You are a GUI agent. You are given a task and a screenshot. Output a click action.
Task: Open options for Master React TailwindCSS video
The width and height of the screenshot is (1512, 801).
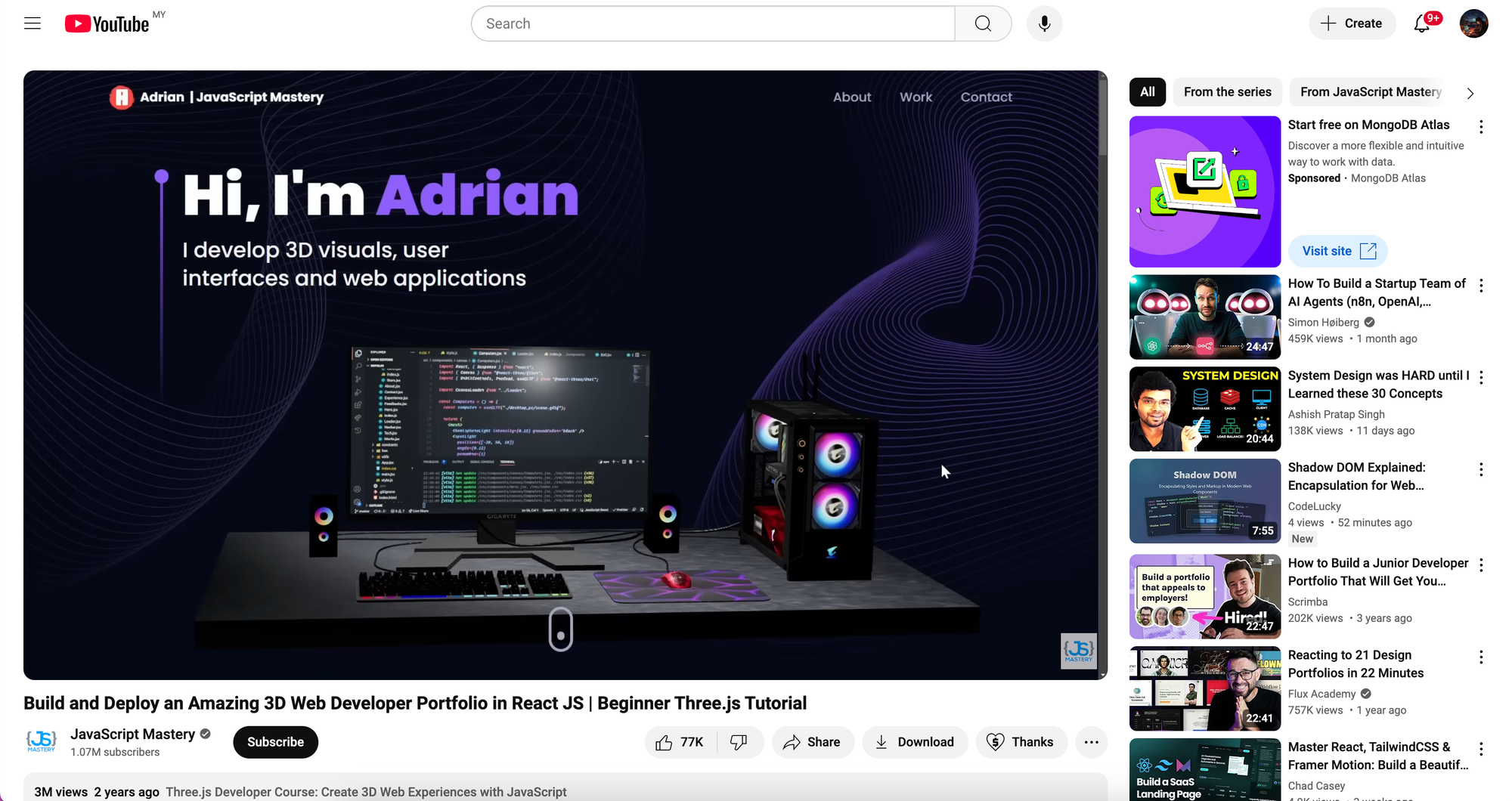(1481, 750)
